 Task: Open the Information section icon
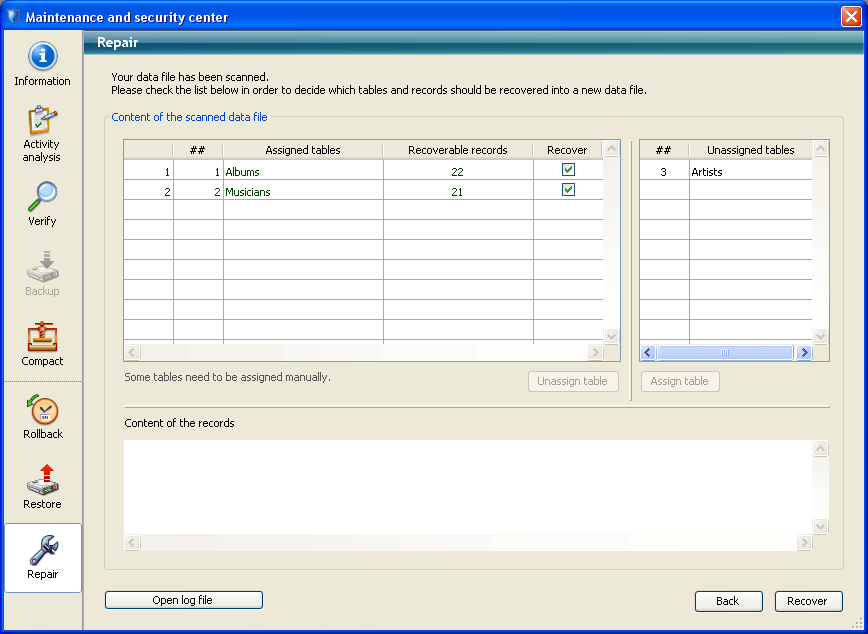point(42,57)
